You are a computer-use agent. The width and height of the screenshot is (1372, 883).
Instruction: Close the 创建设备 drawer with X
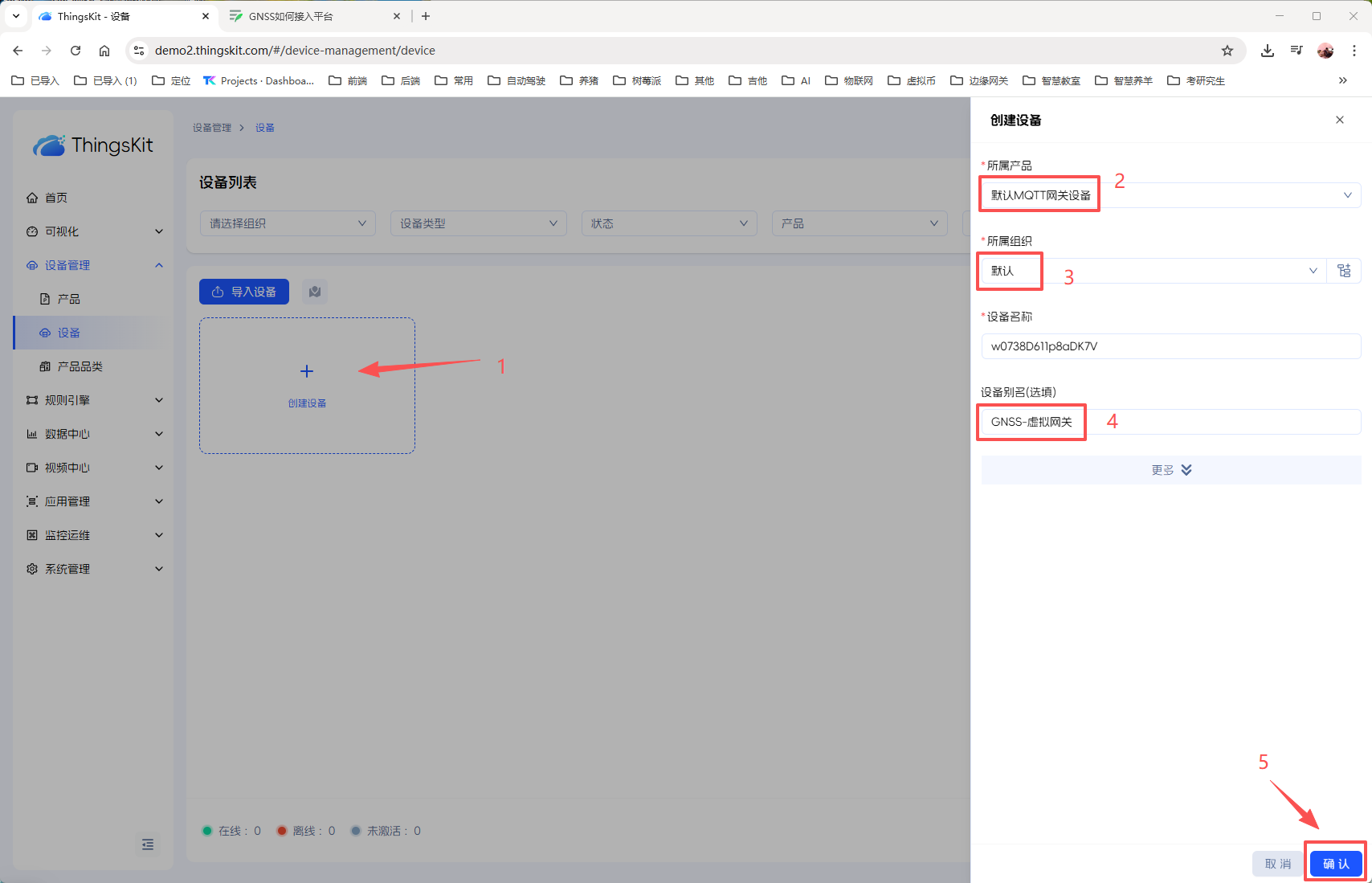pos(1339,120)
